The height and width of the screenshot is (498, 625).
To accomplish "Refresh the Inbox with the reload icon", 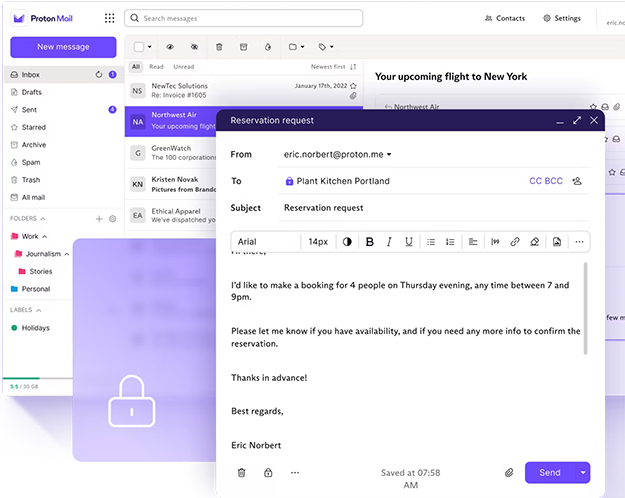I will (x=98, y=75).
